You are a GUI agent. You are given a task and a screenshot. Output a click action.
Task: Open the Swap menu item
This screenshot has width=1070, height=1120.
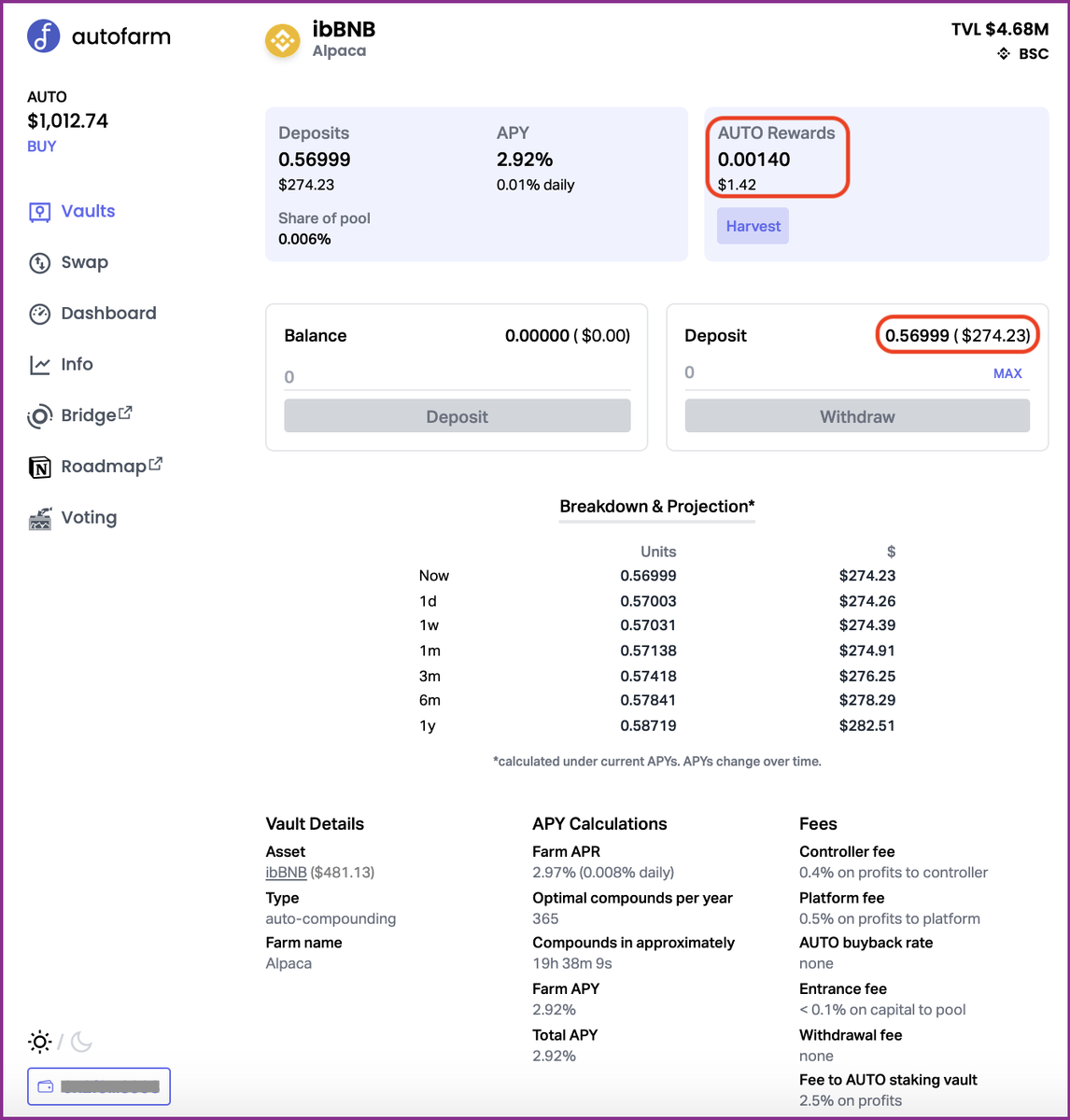tap(85, 263)
